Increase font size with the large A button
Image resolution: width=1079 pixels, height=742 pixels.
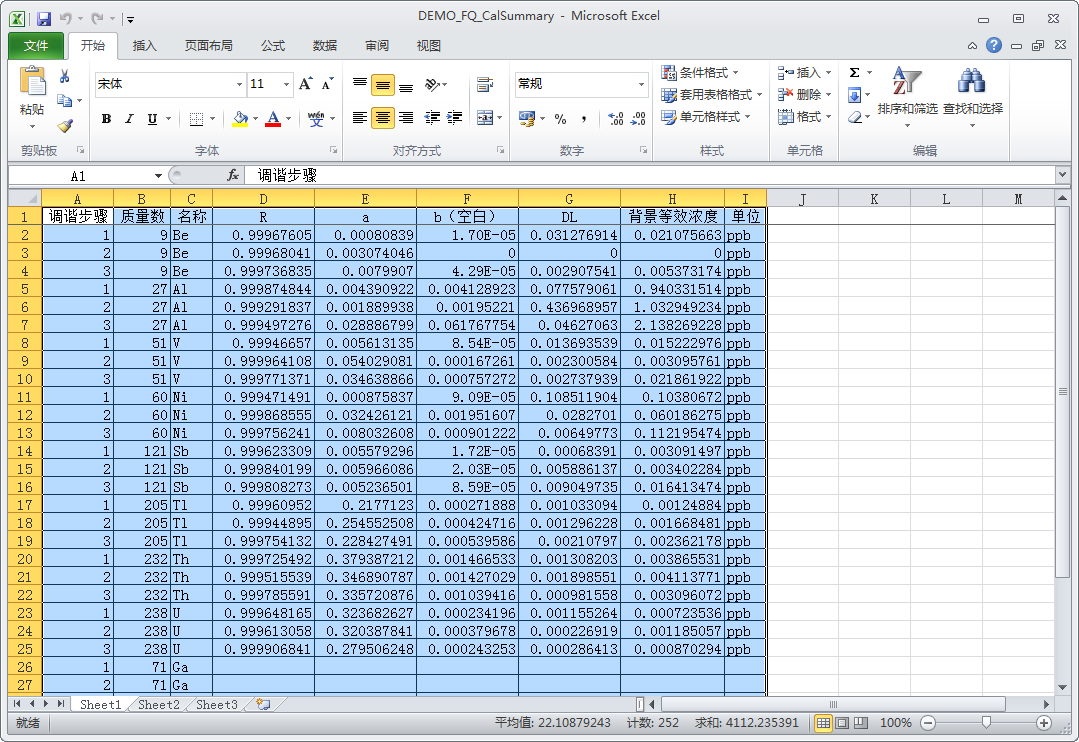(306, 84)
